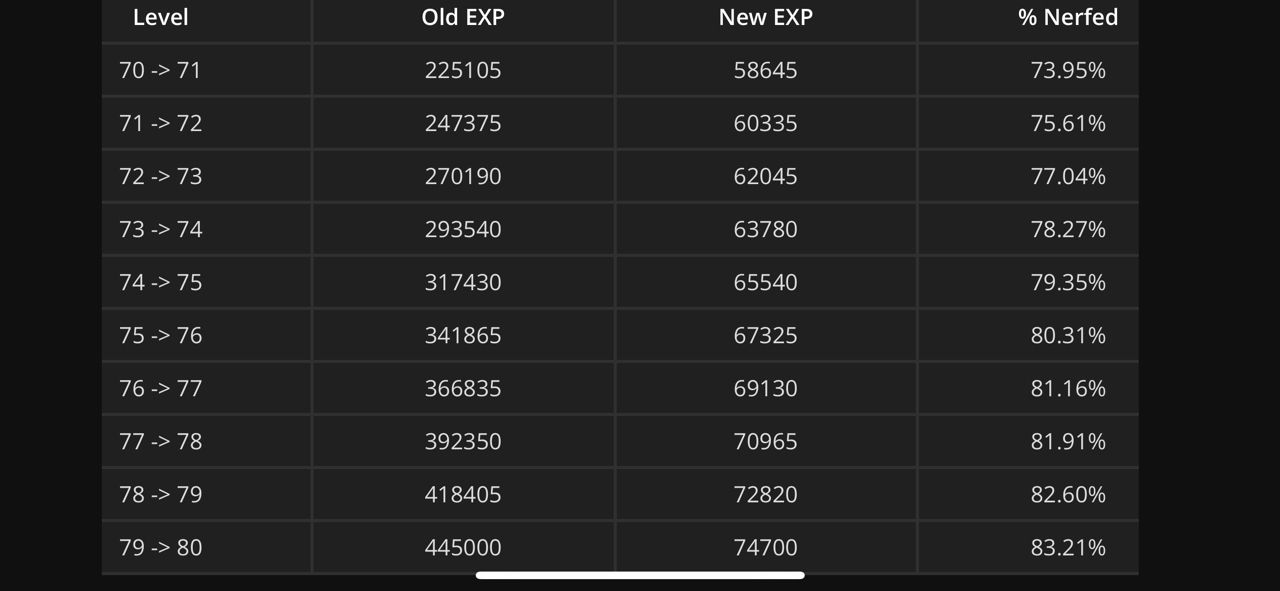The width and height of the screenshot is (1280, 591).
Task: Select old EXP value 247375
Action: click(x=463, y=123)
